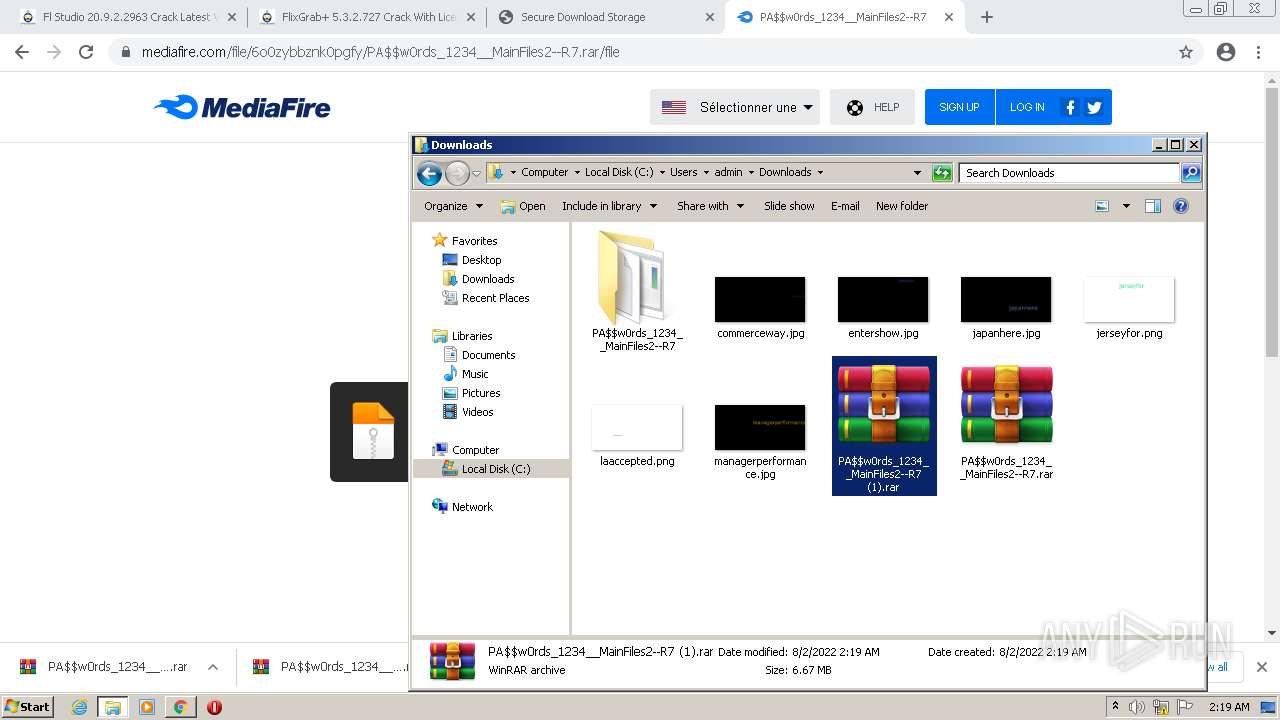Switch to Secure Download Storage tab
Screen dimensions: 1280x720
pyautogui.click(x=605, y=17)
